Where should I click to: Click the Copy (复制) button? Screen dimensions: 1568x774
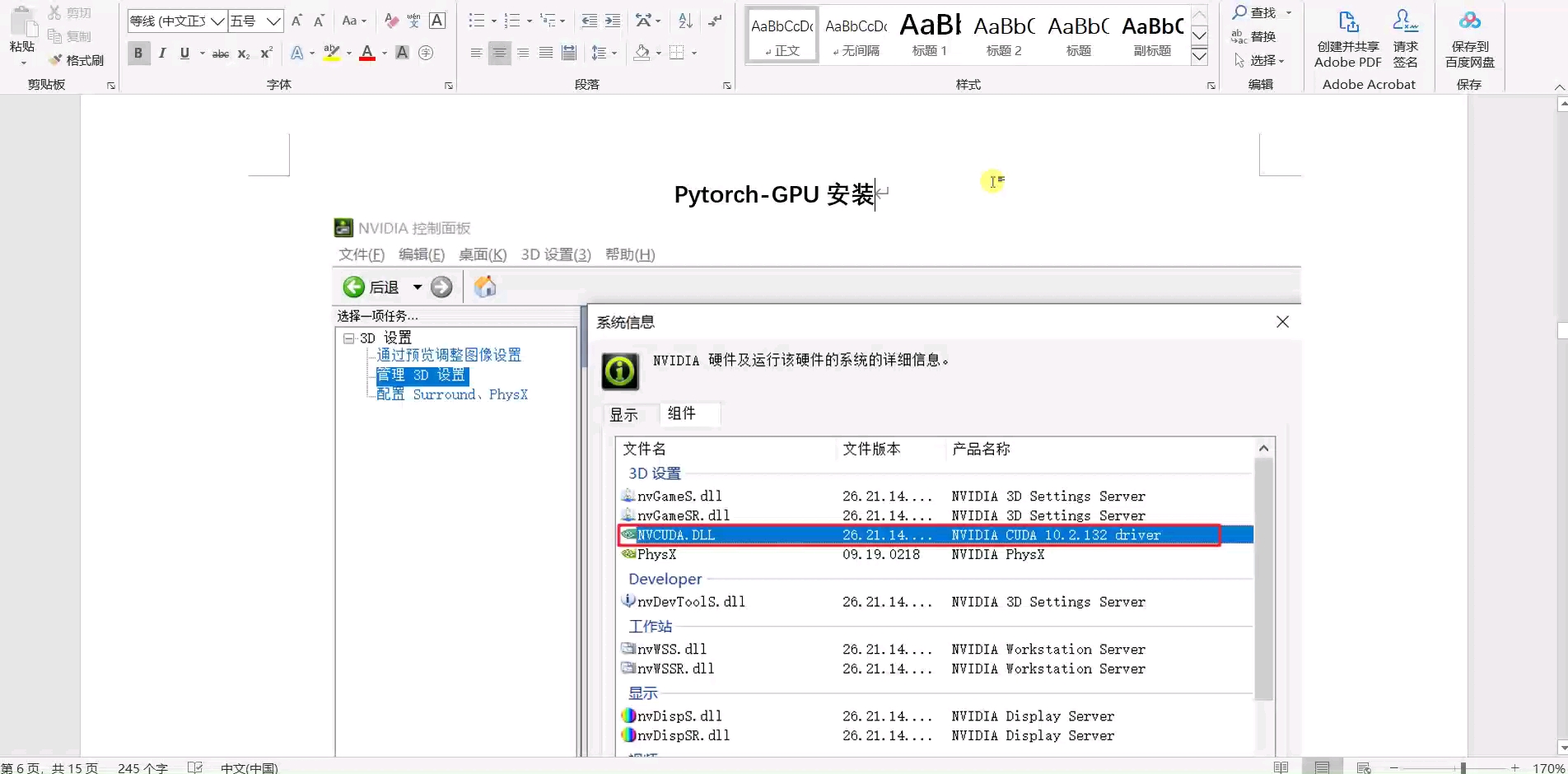click(69, 36)
